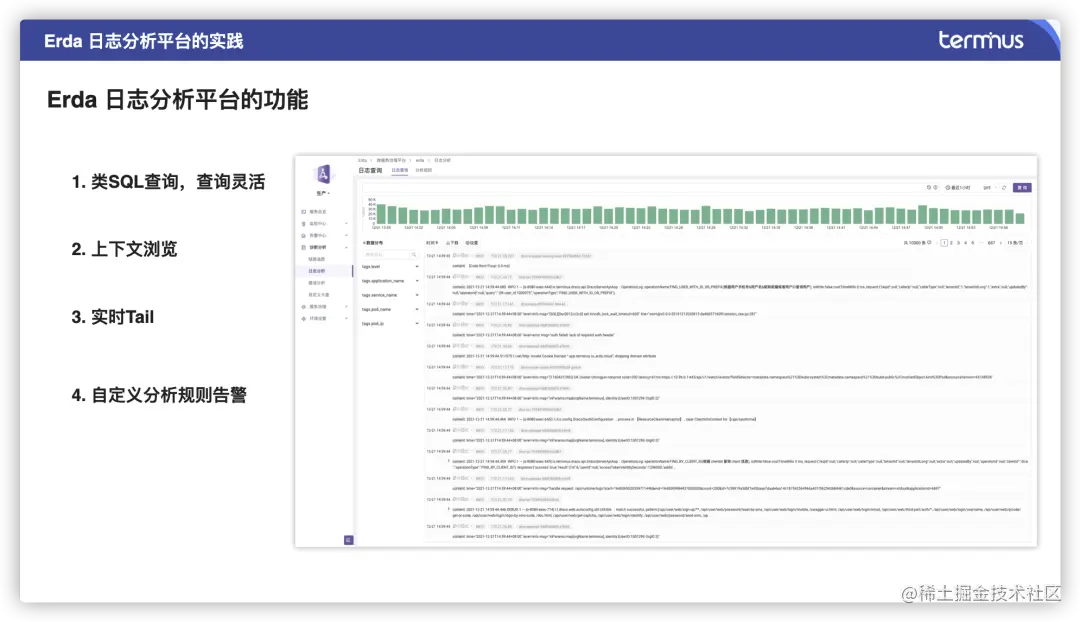Go to results page 2
The height and width of the screenshot is (622, 1080).
(x=951, y=242)
